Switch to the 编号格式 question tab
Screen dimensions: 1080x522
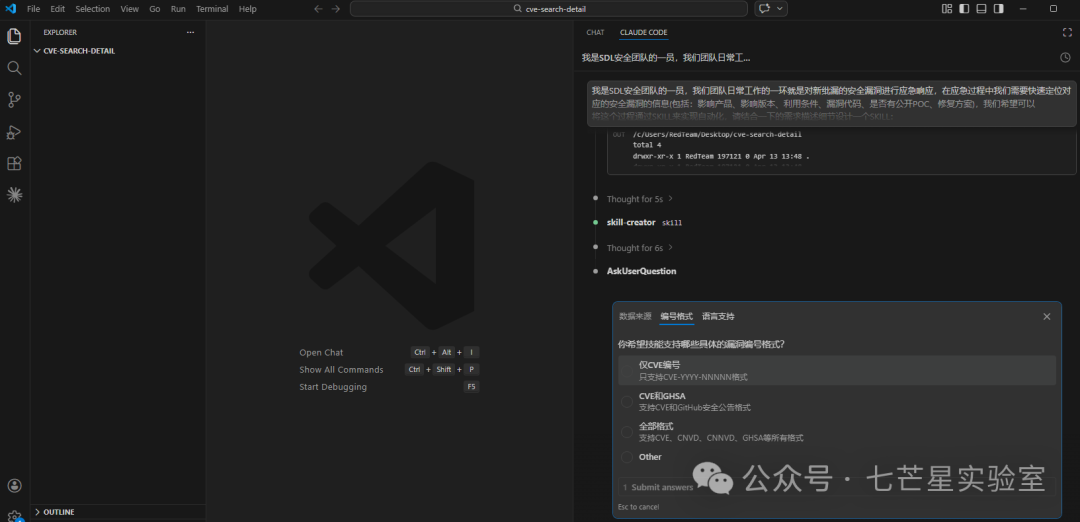(x=676, y=317)
